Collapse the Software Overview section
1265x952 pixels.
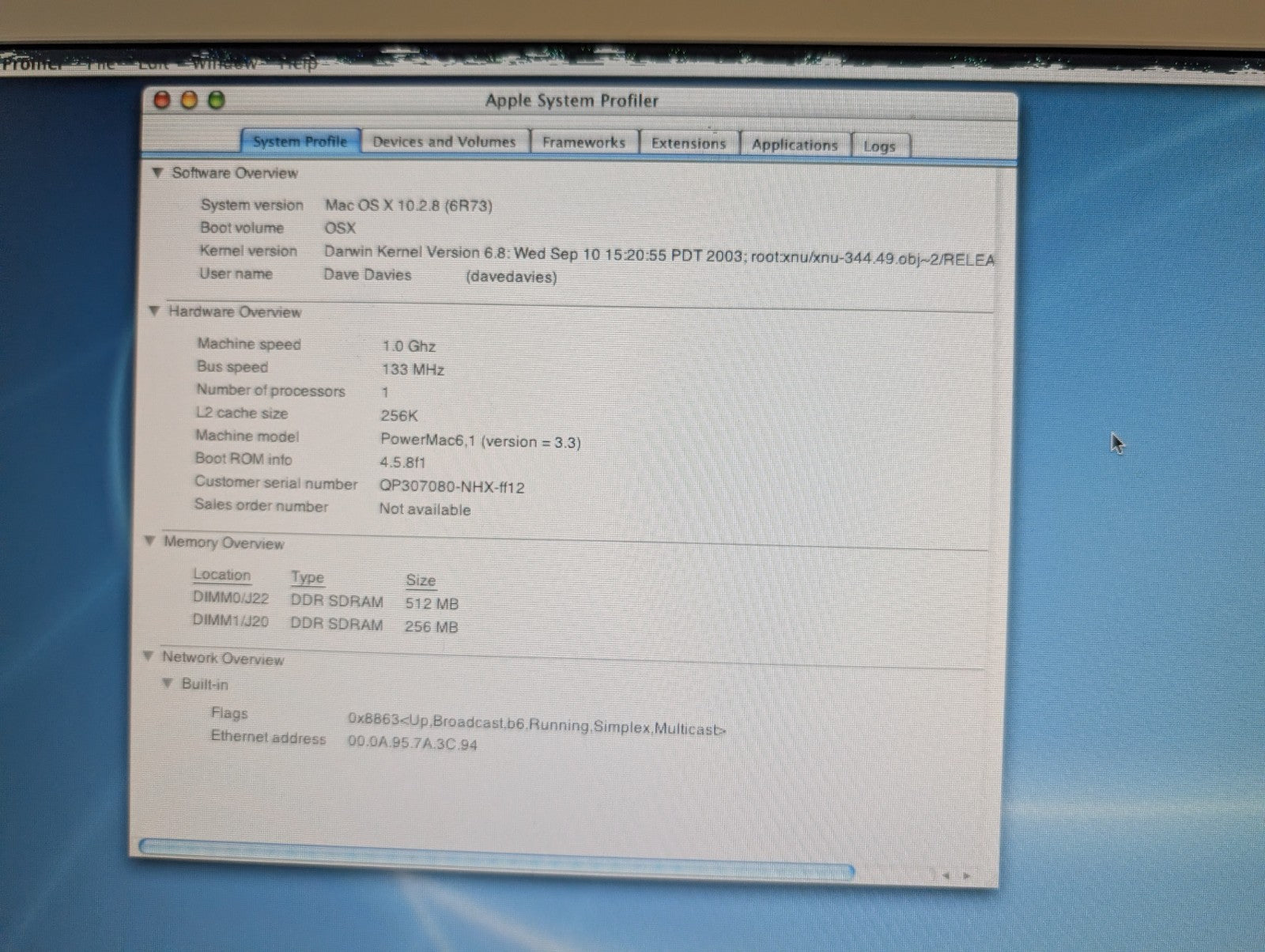[x=157, y=172]
